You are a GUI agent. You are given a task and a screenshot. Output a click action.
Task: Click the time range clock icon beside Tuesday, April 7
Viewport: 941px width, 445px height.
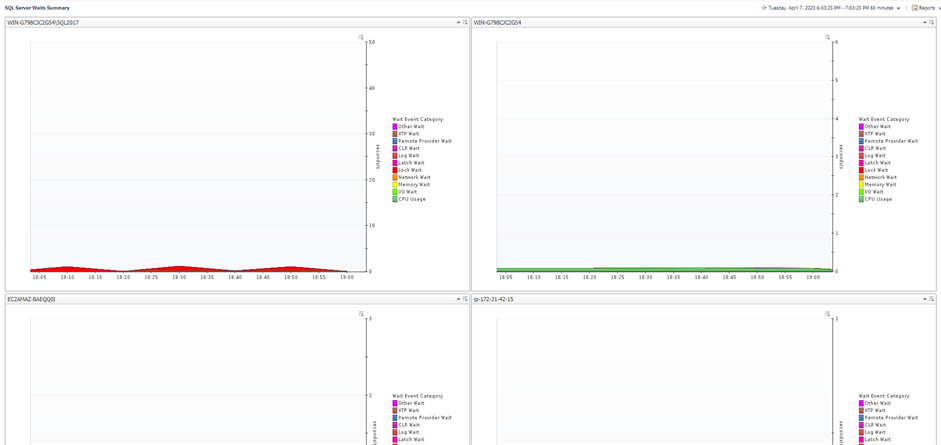point(764,8)
